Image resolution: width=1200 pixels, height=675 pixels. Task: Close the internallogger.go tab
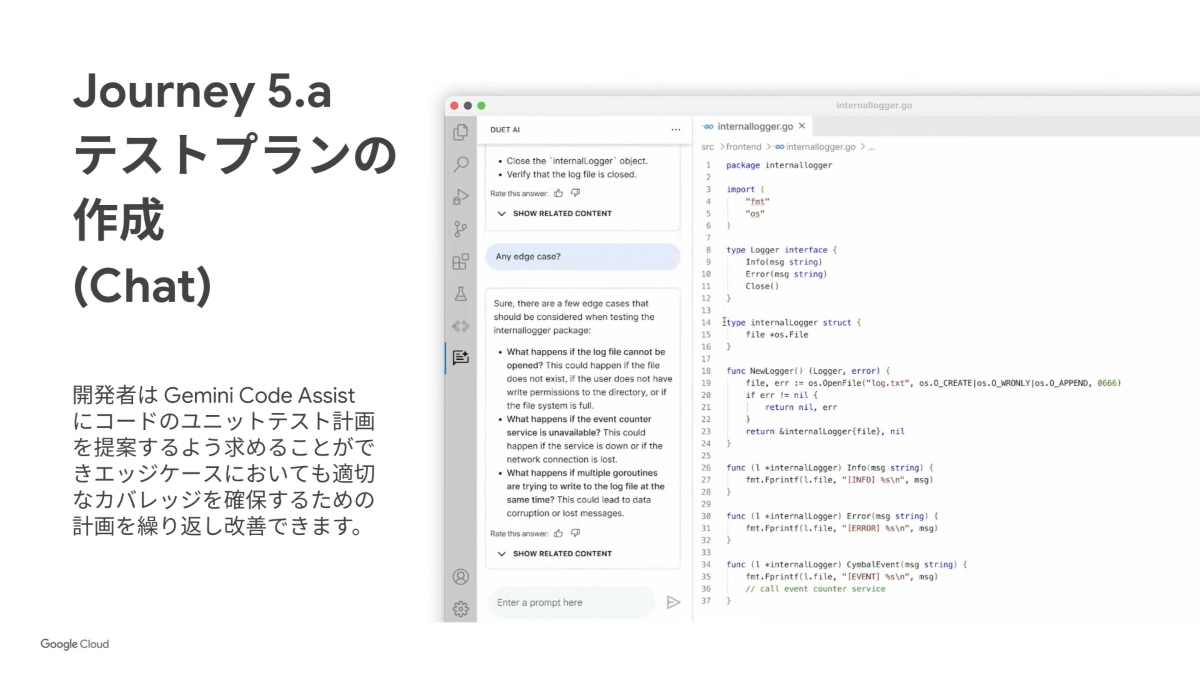(x=803, y=127)
